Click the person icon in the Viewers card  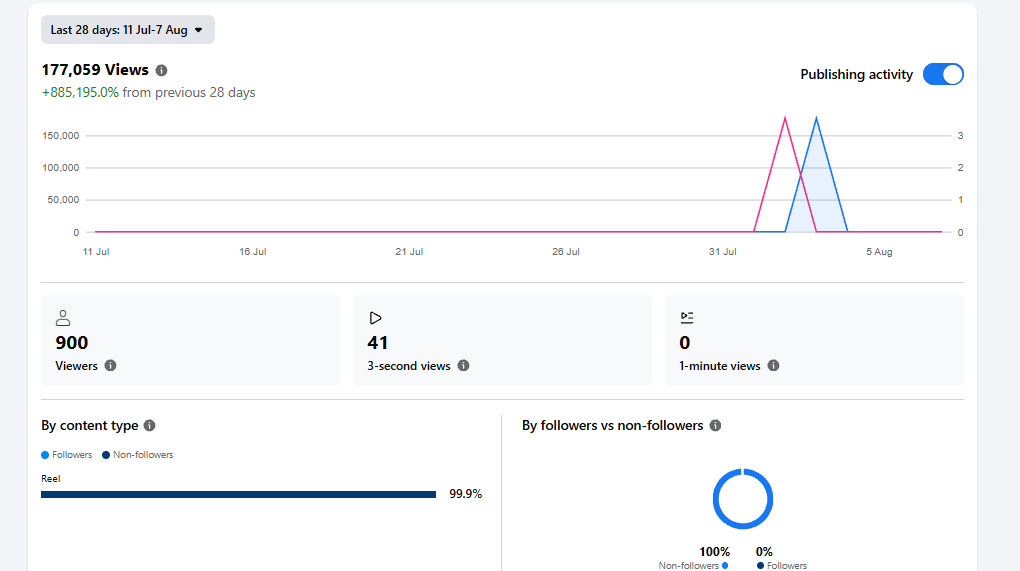[x=63, y=318]
